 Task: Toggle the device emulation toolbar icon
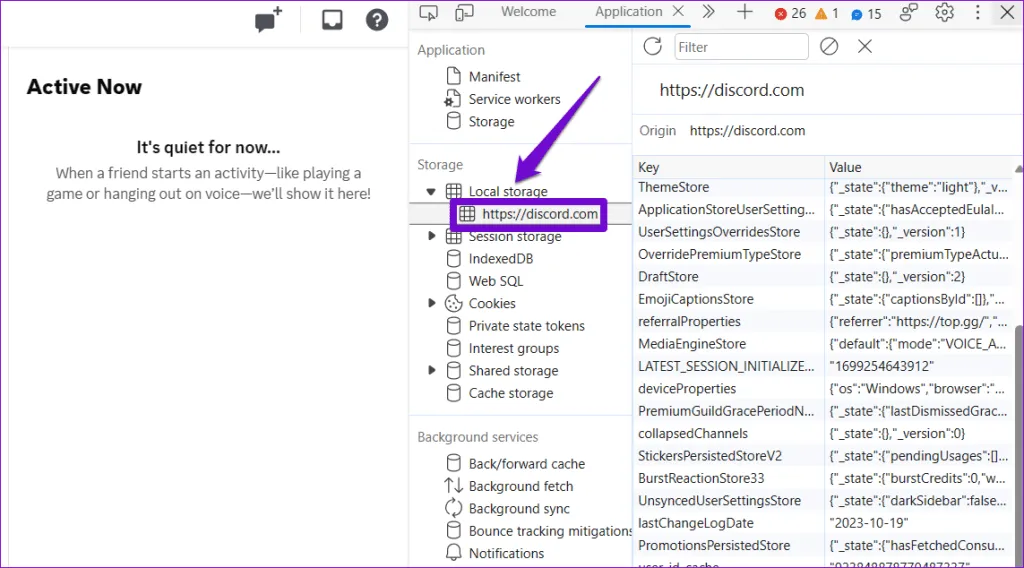(x=464, y=13)
